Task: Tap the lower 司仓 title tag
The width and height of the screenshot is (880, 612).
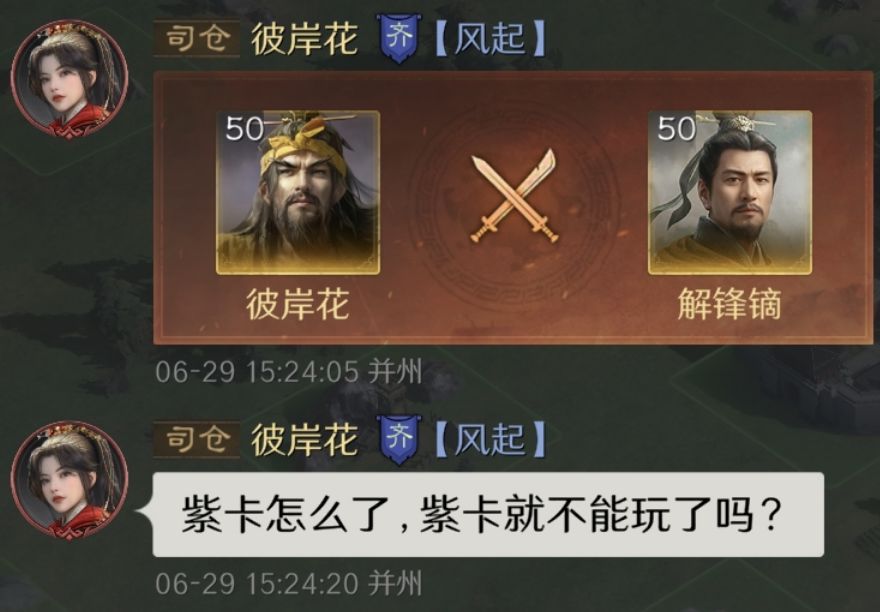Action: point(197,440)
